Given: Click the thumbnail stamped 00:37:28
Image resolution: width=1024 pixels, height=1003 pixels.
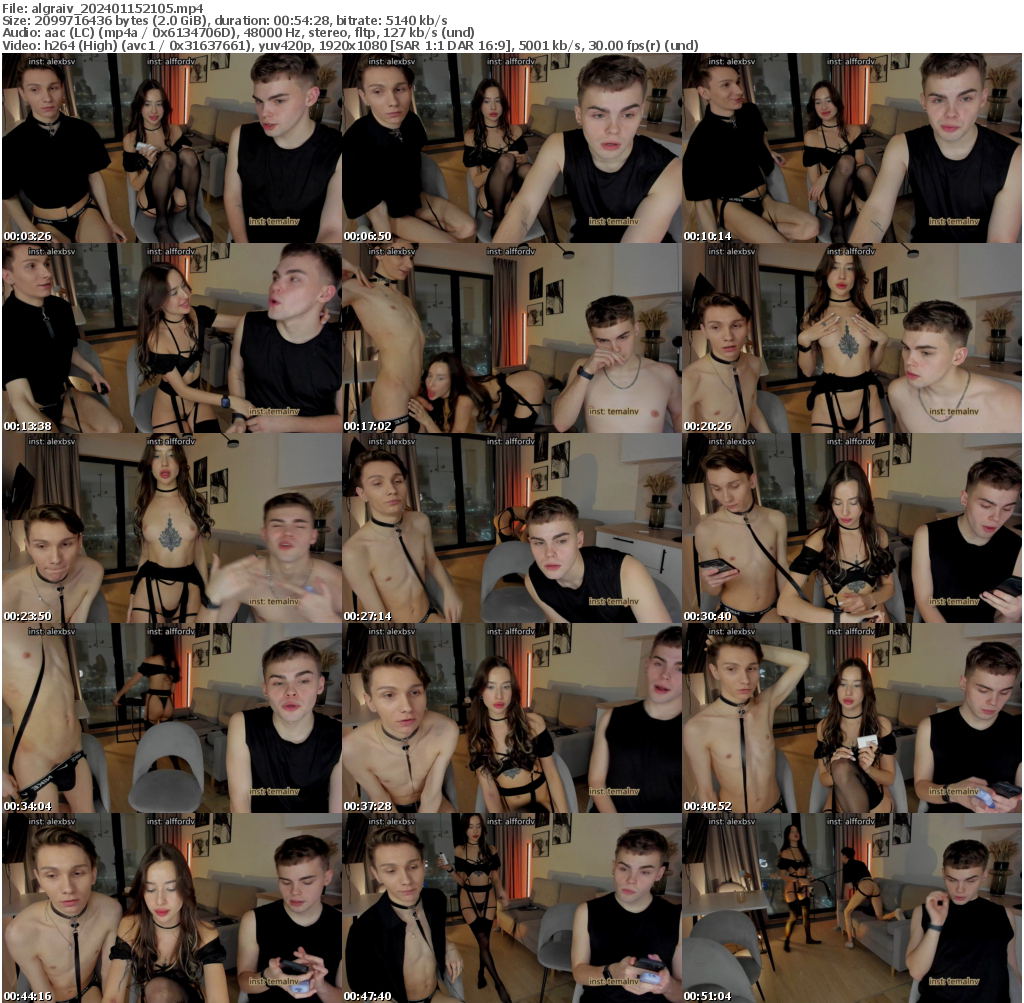Looking at the screenshot, I should [511, 718].
